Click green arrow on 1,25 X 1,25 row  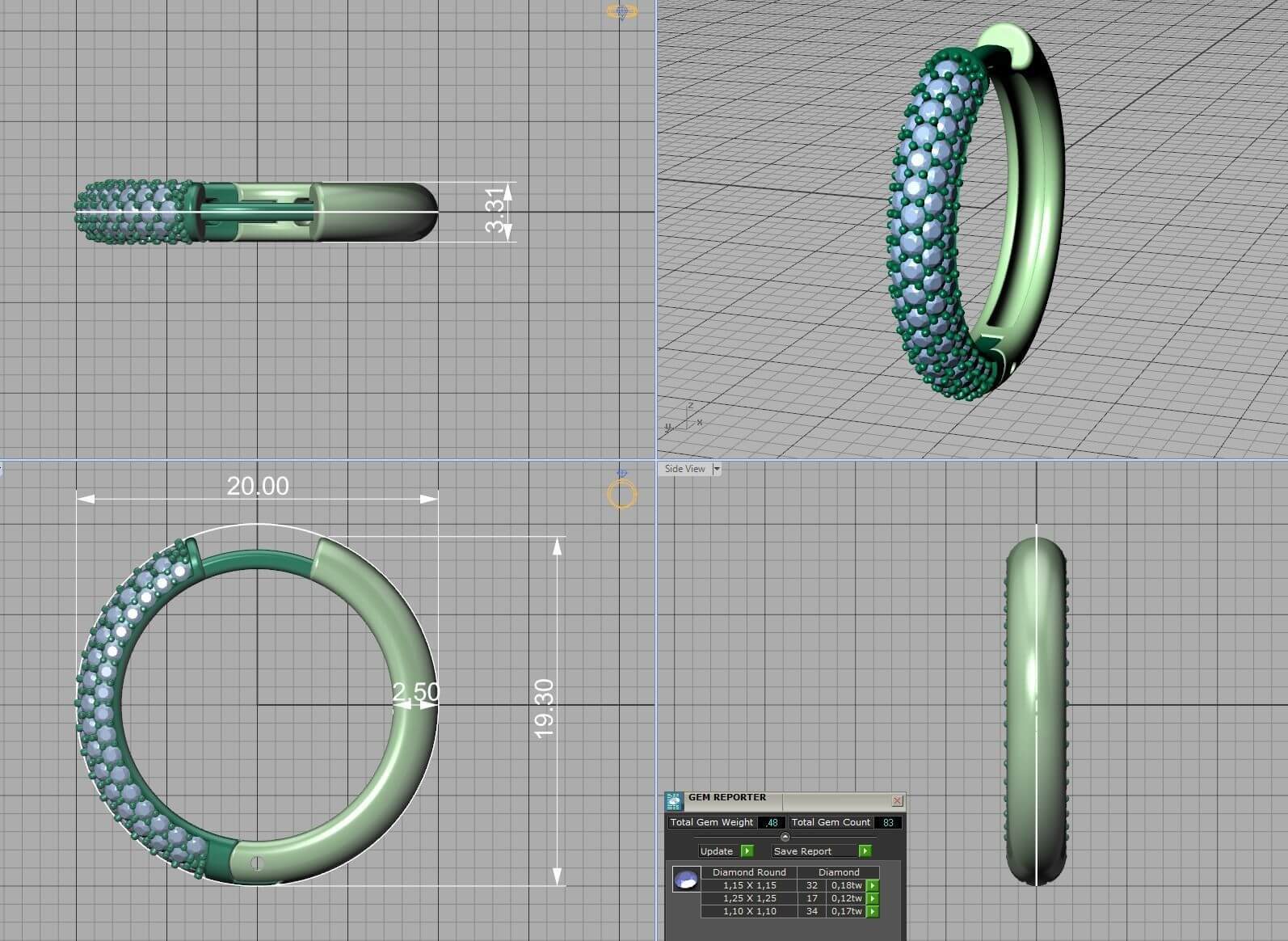(873, 899)
